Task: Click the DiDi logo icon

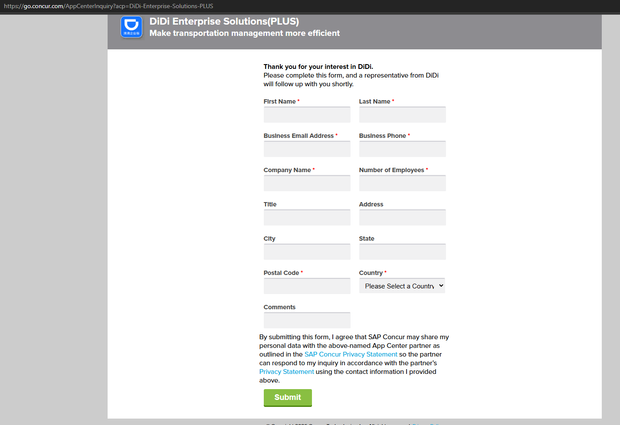Action: [x=131, y=27]
